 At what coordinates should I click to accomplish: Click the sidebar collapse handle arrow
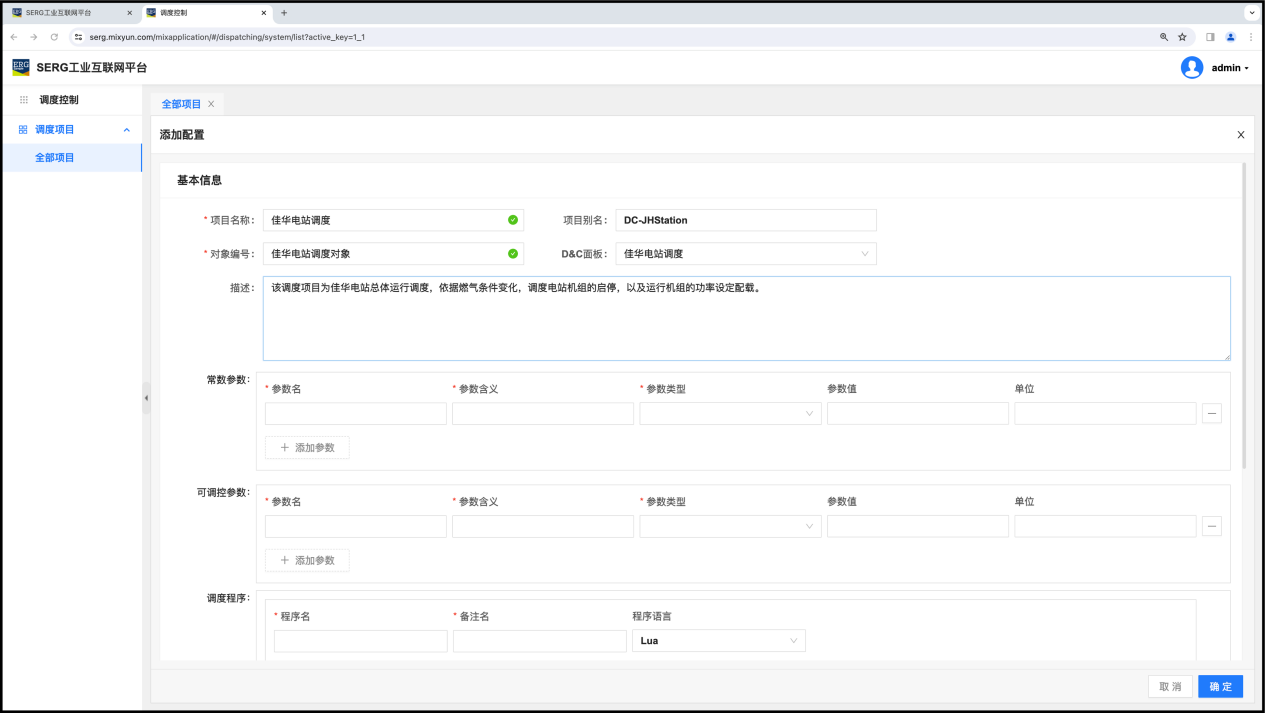click(146, 398)
